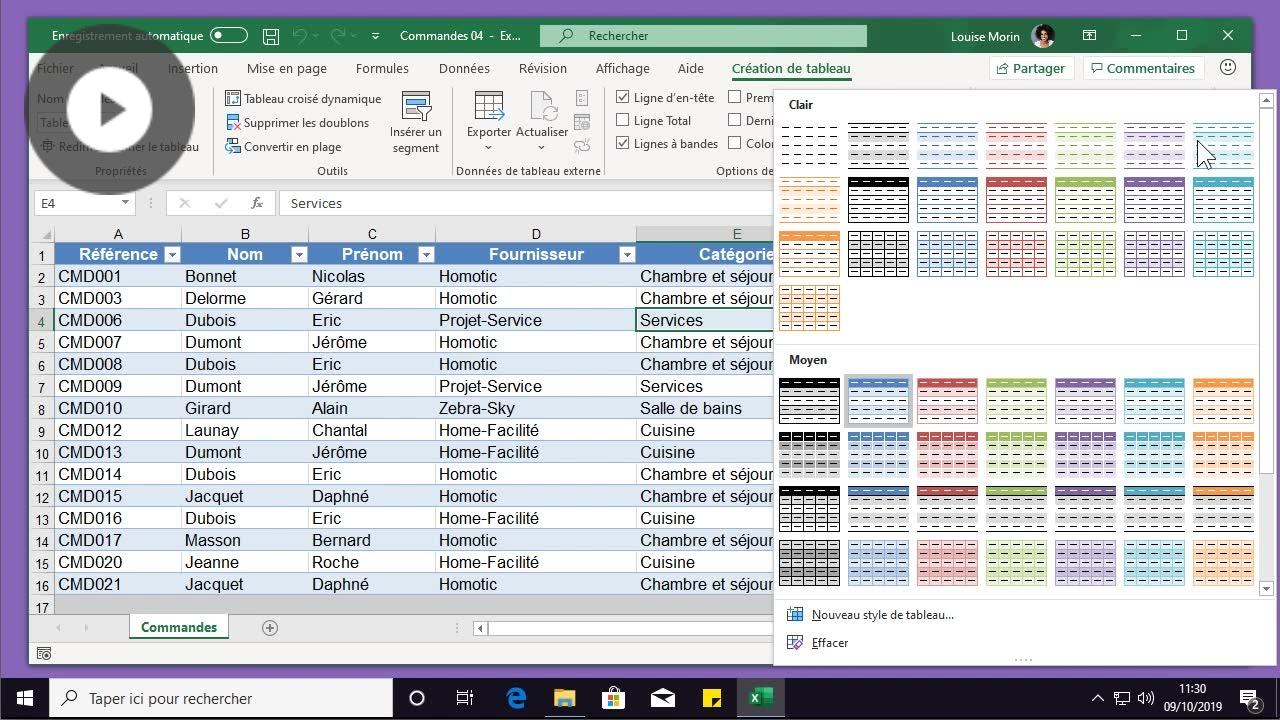Select the black medium table style swatch
The height and width of the screenshot is (720, 1280).
(809, 400)
